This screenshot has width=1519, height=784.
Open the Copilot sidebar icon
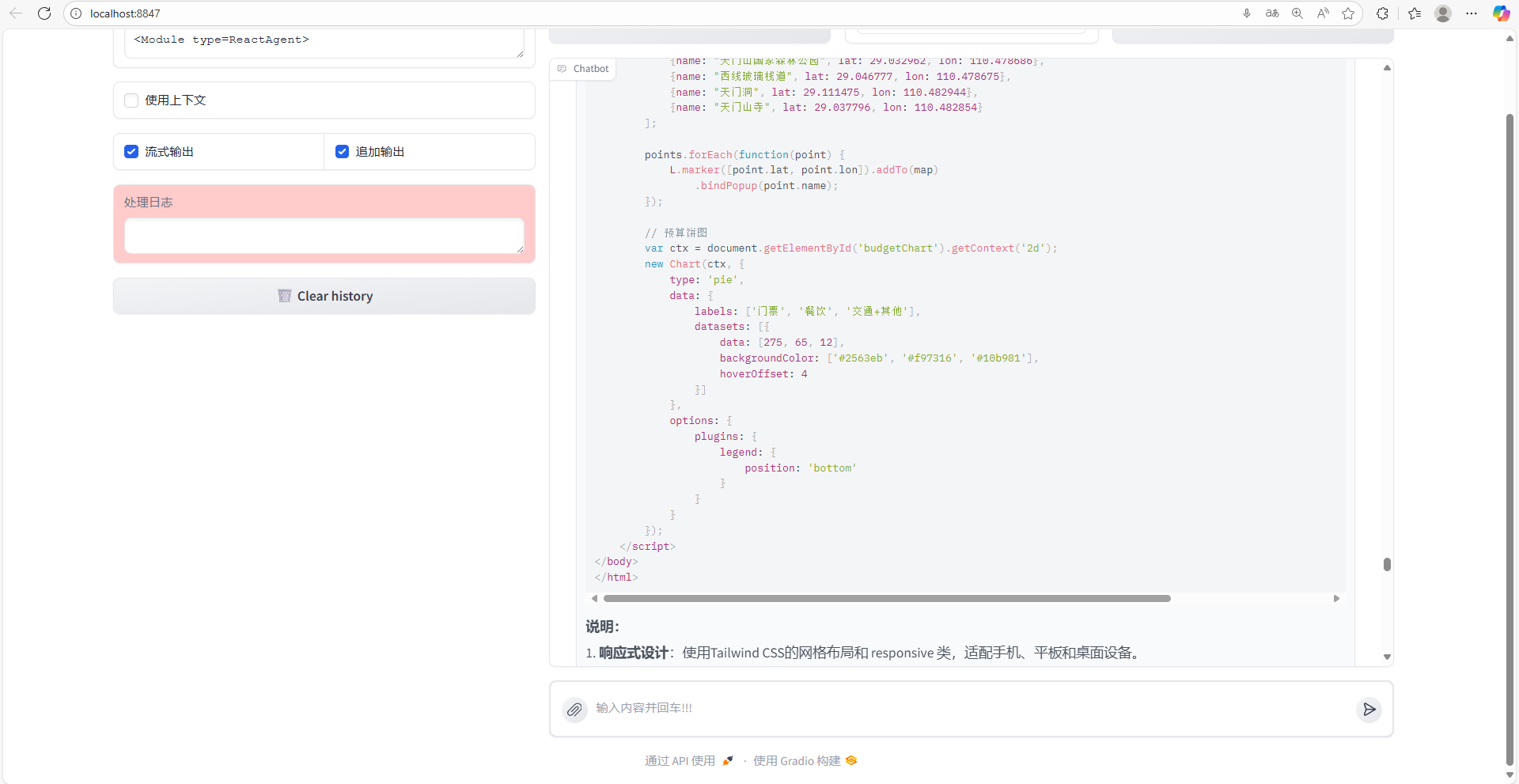point(1501,13)
